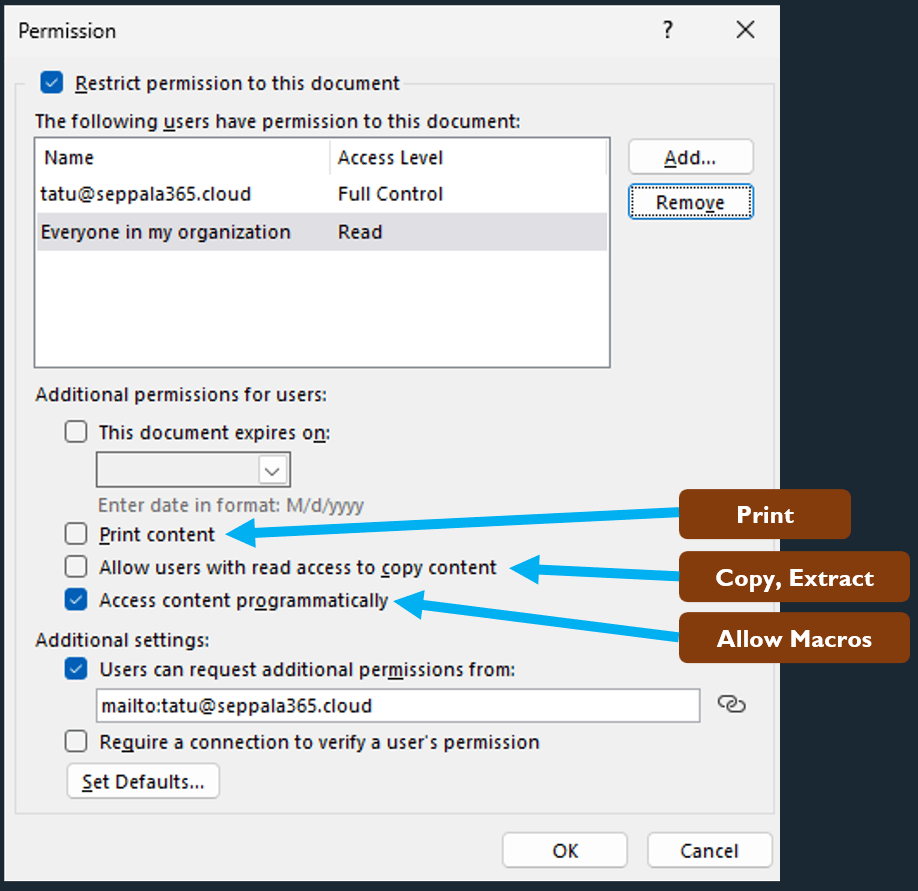Confirm with the OK button
This screenshot has width=918, height=891.
point(565,850)
